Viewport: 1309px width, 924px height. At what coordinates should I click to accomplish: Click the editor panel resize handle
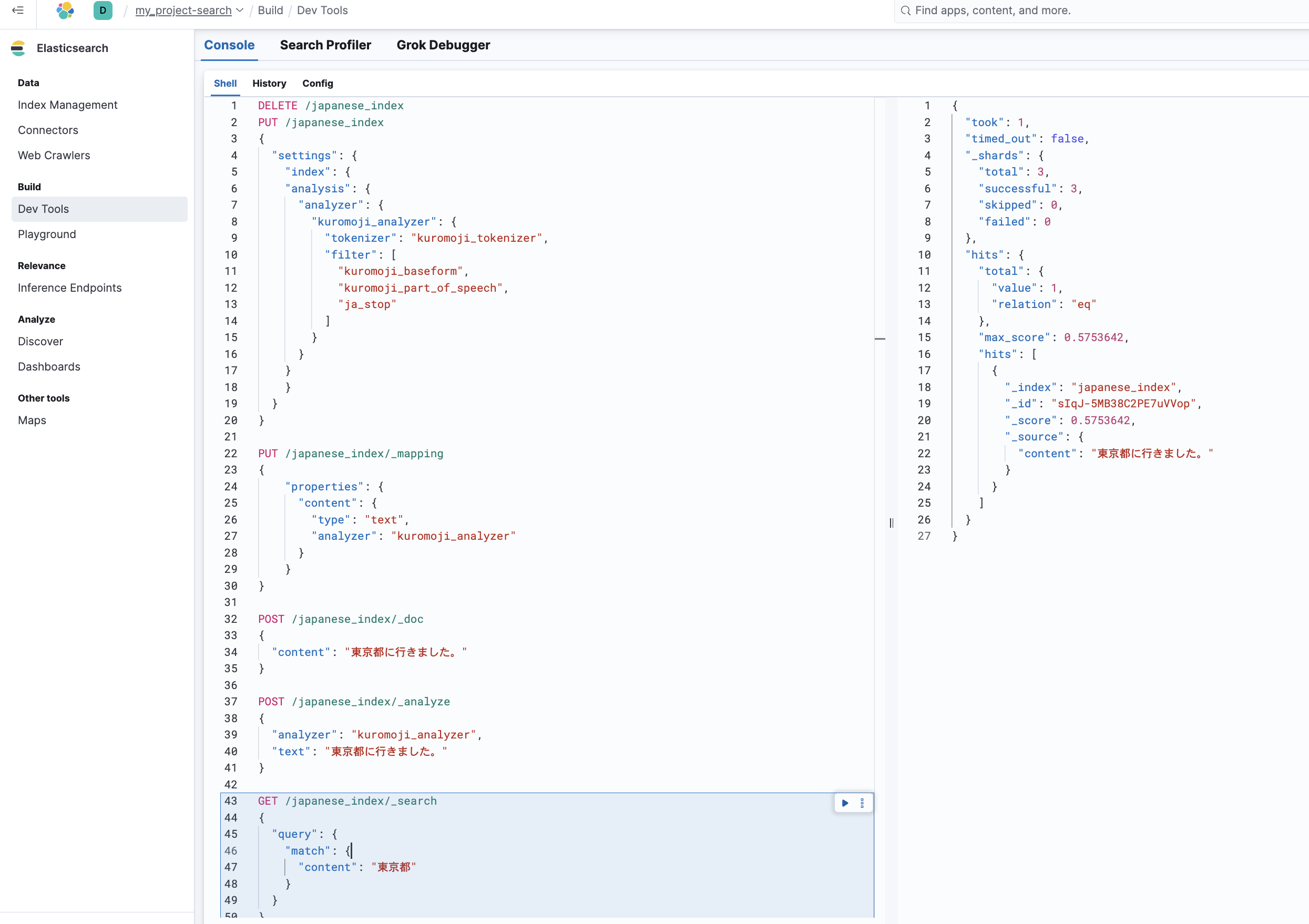point(891,522)
